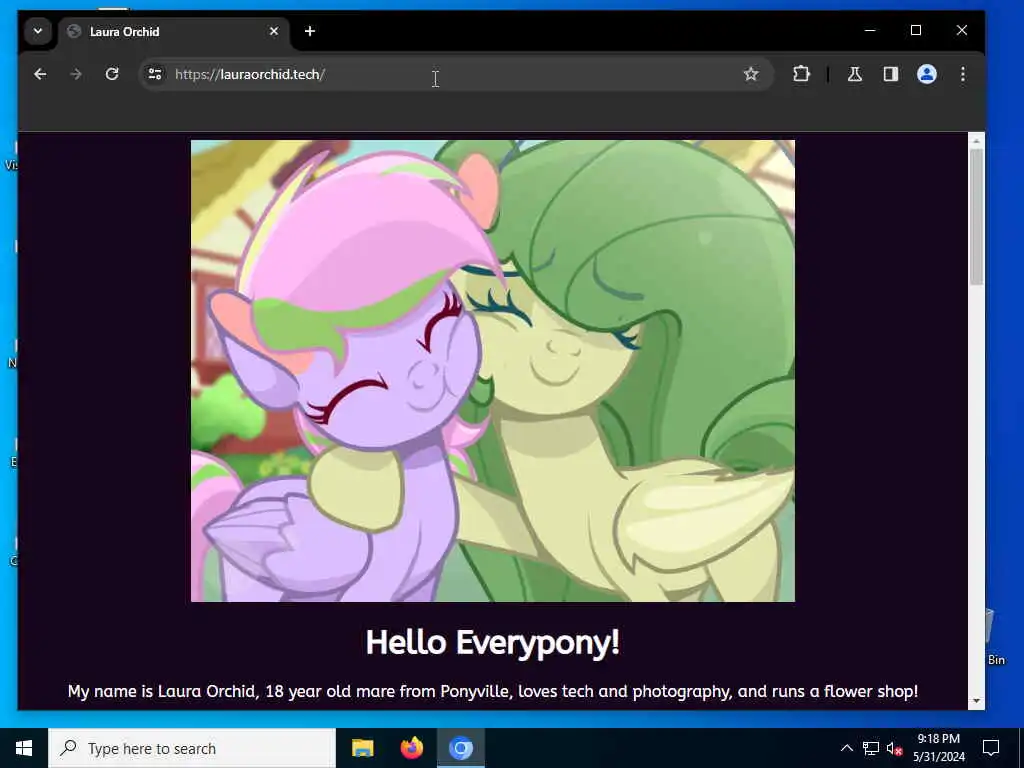
Task: Click the vertical scrollbar thumb
Action: (x=976, y=217)
